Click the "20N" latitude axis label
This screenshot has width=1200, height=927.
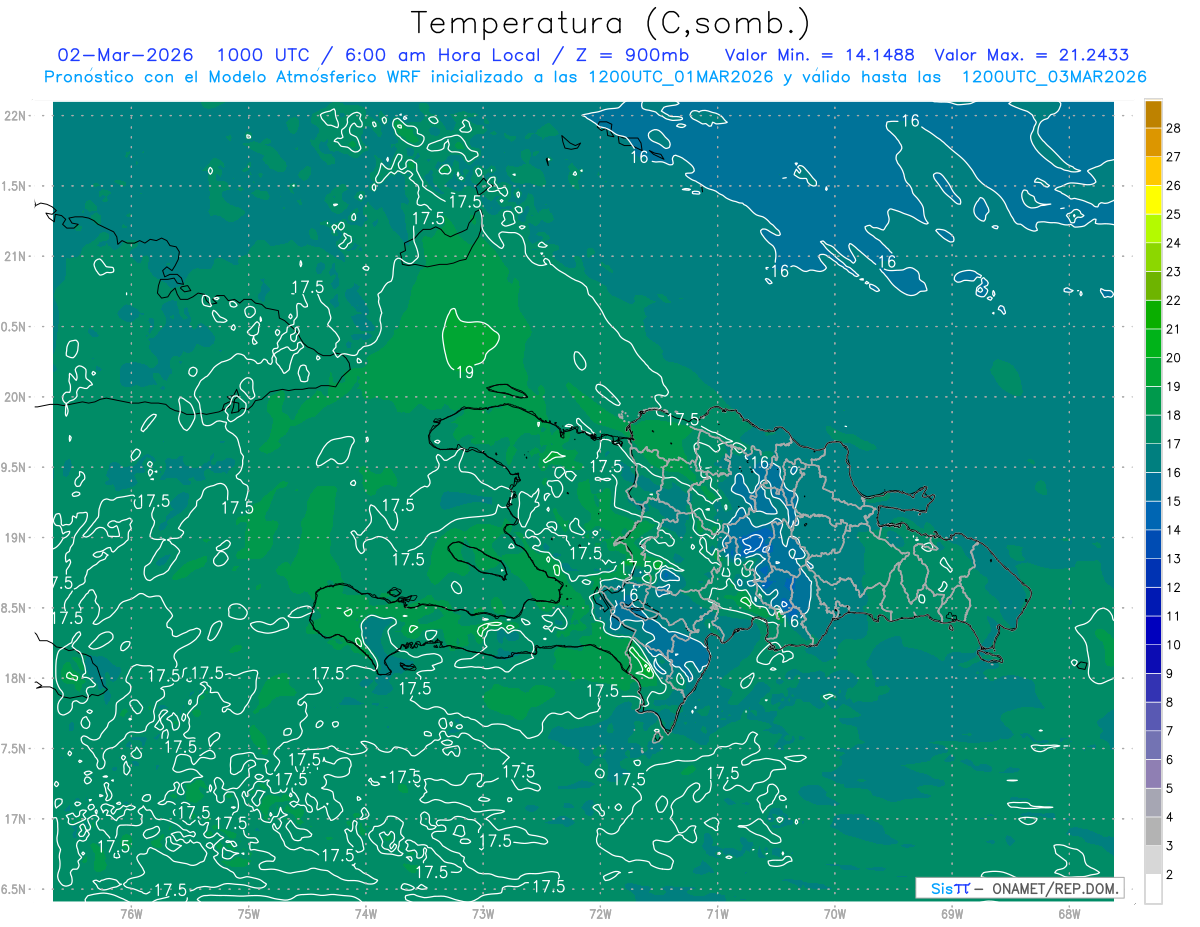pos(16,397)
